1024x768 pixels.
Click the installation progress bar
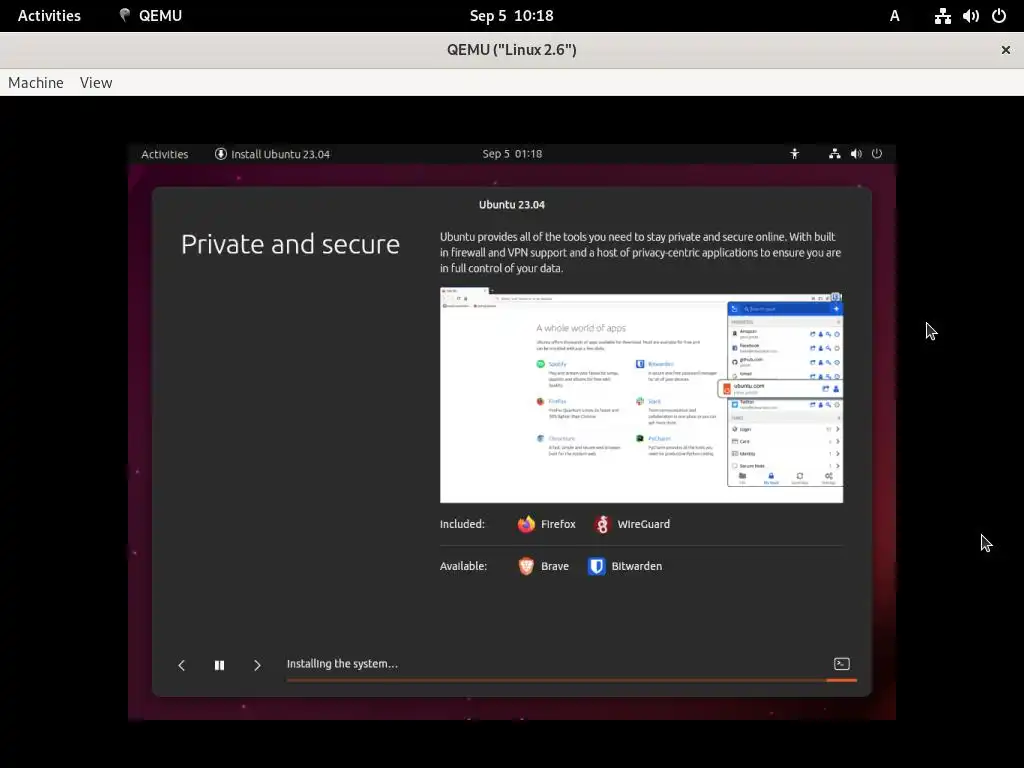[571, 680]
